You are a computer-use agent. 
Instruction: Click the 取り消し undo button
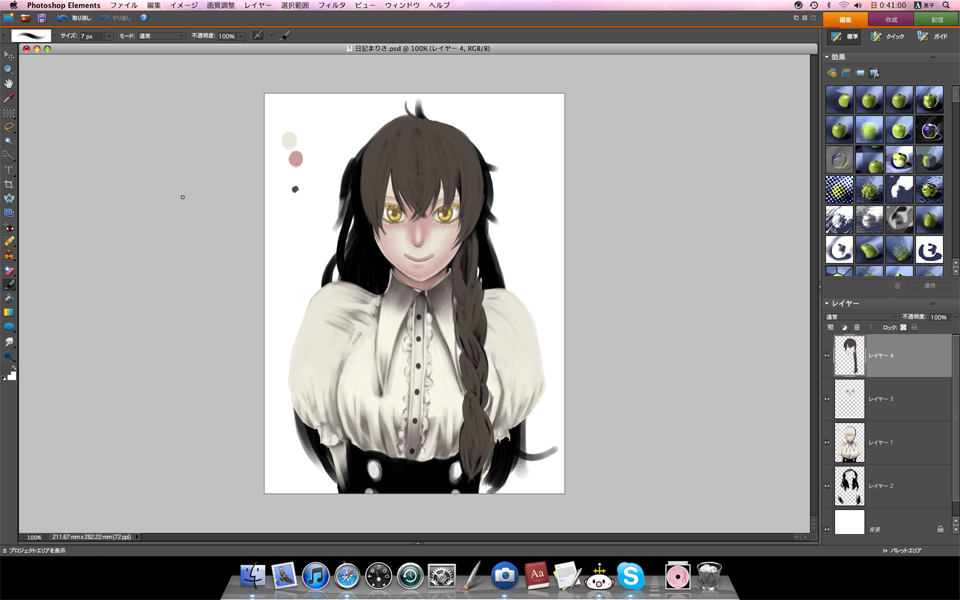75,18
